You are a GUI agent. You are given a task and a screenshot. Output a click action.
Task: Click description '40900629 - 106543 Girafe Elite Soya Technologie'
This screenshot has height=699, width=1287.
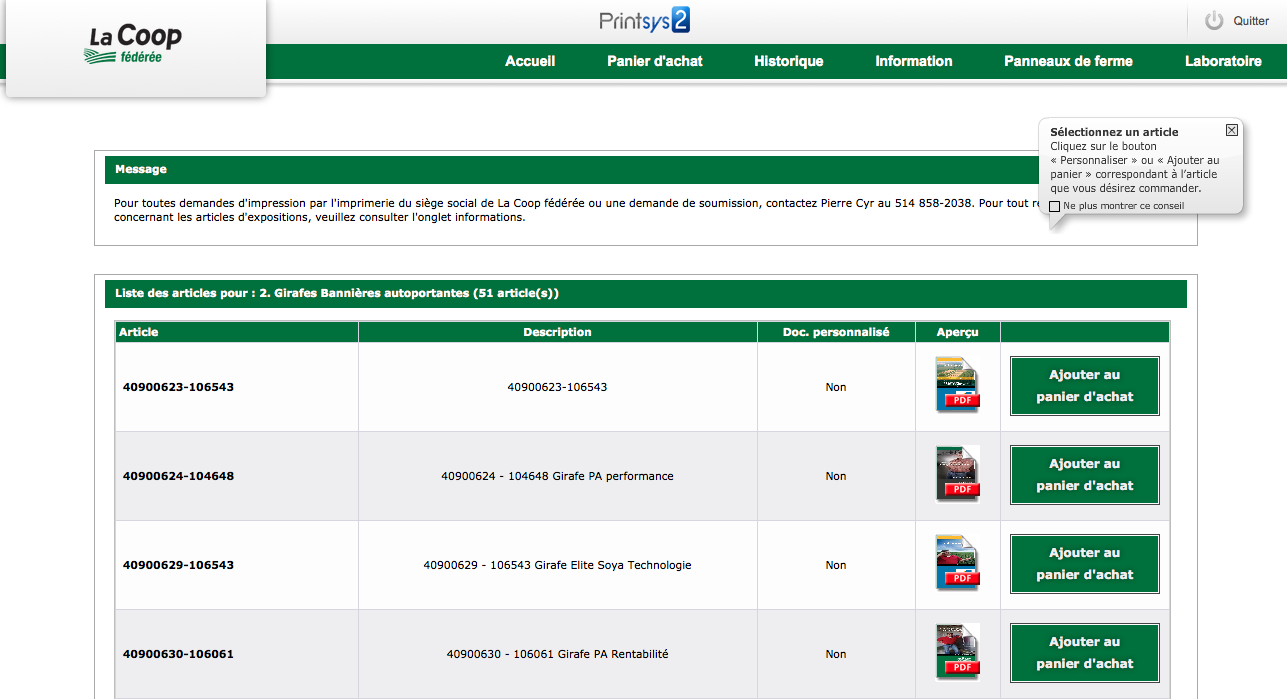click(x=557, y=565)
